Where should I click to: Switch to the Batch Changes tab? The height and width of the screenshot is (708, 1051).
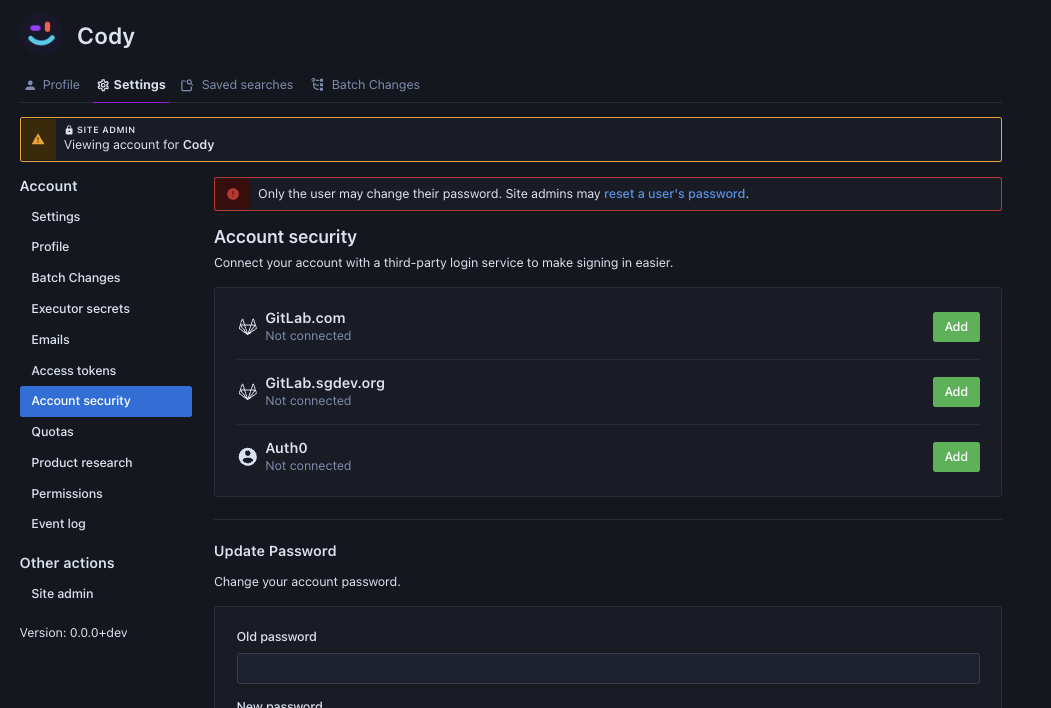[365, 85]
